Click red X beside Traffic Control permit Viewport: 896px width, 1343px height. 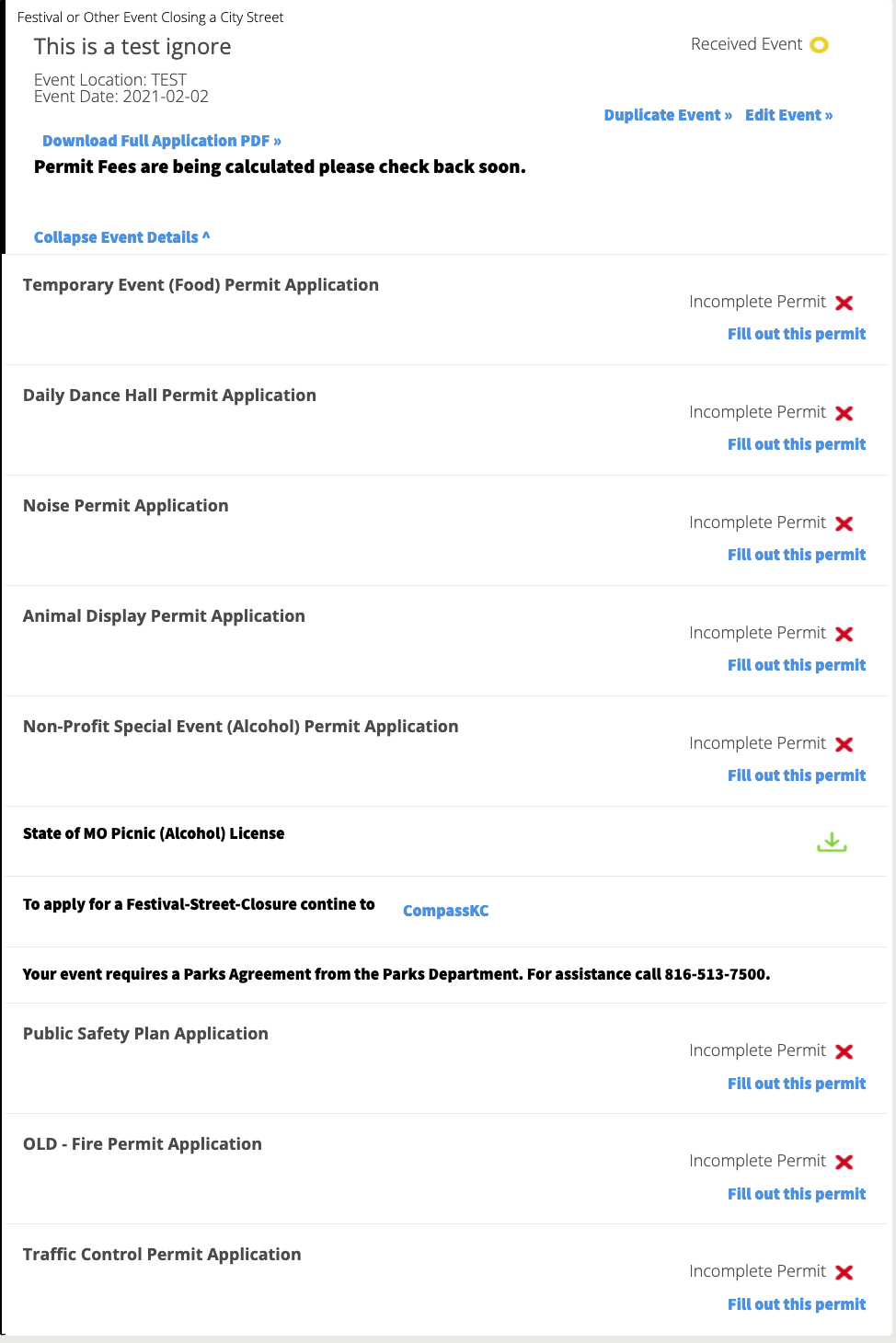(844, 1272)
